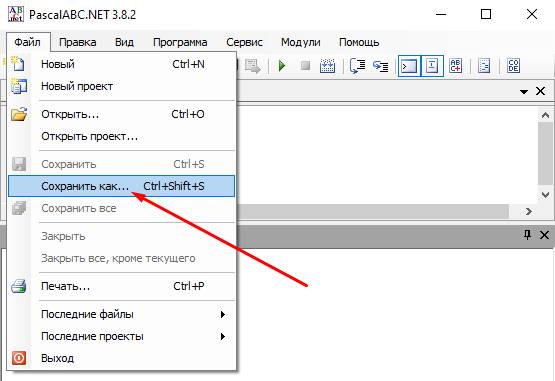Viewport: 555px width, 381px height.
Task: Click the gray Stop program icon
Action: pos(305,66)
